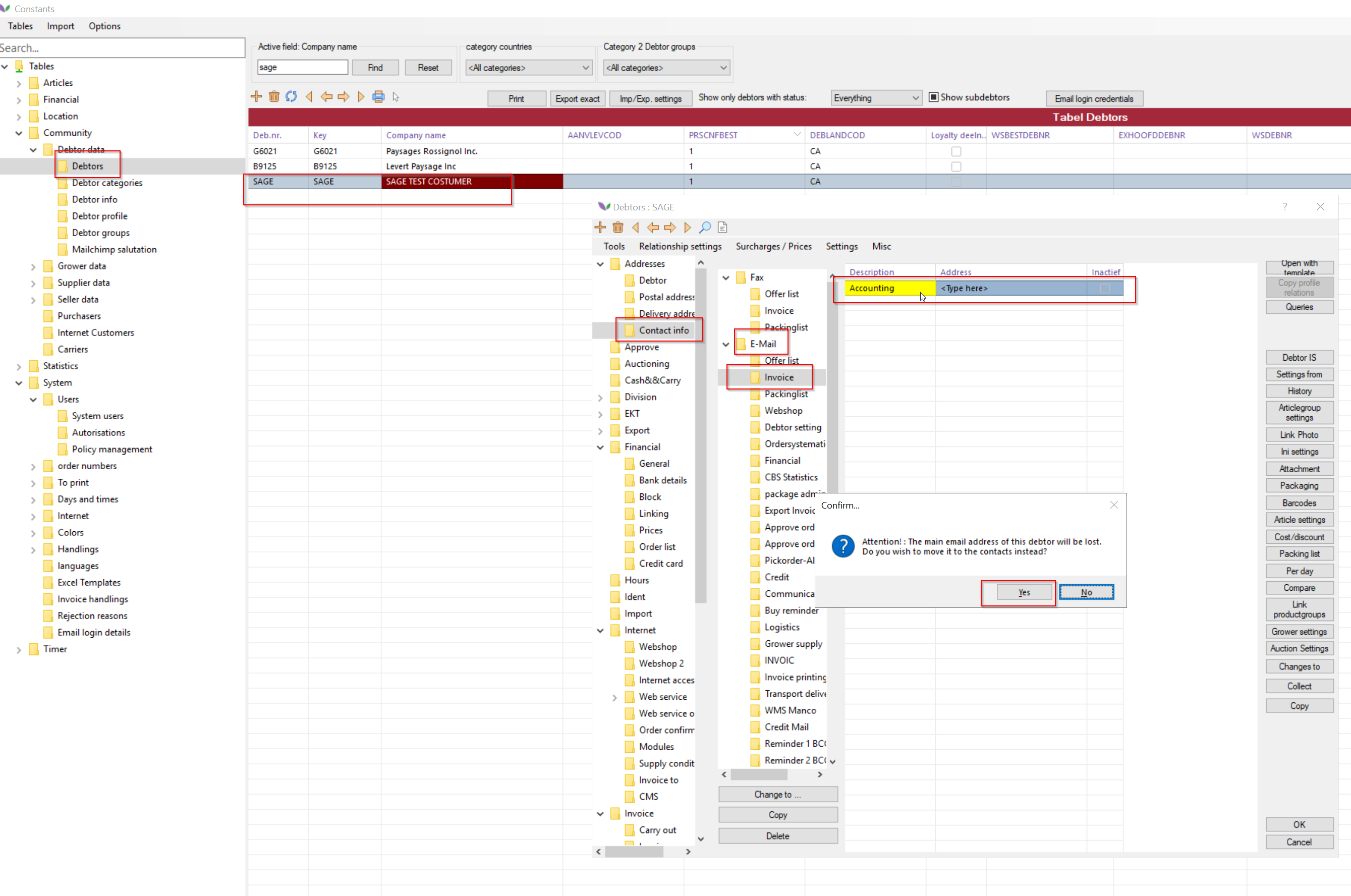
Task: Toggle the Show subdebtors checkbox
Action: click(x=933, y=97)
